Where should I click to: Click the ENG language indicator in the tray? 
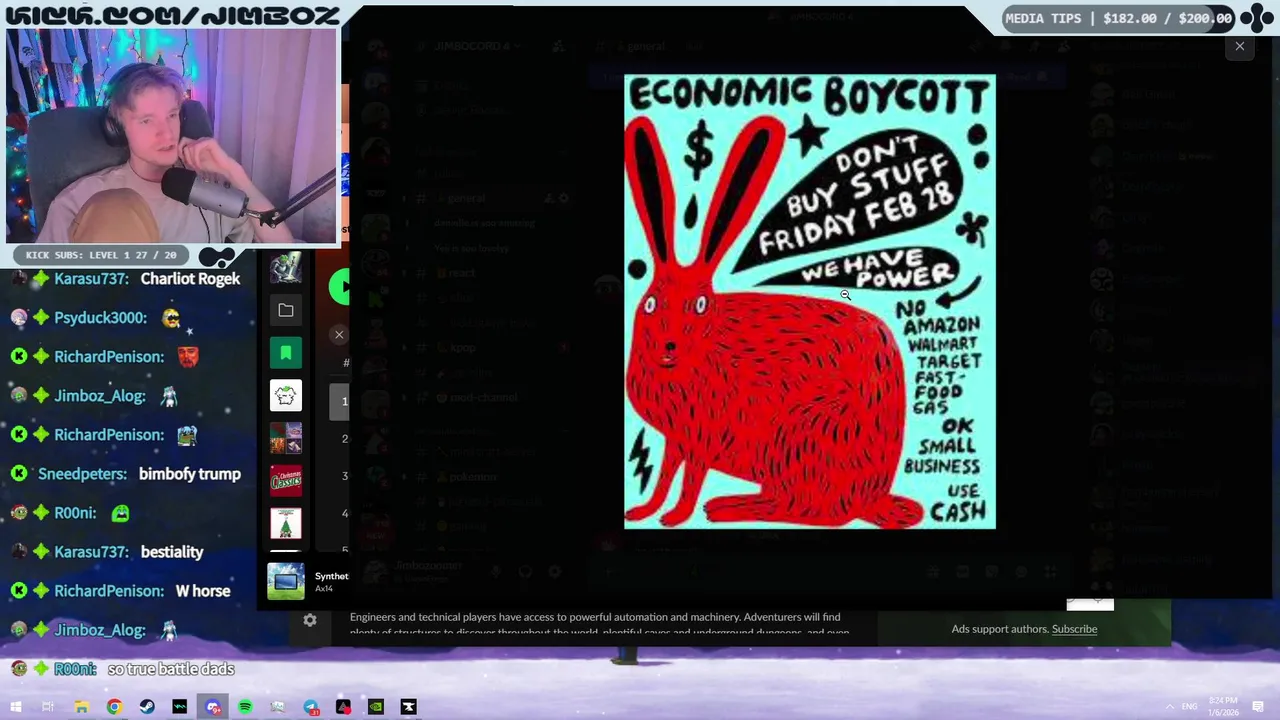pos(1189,707)
